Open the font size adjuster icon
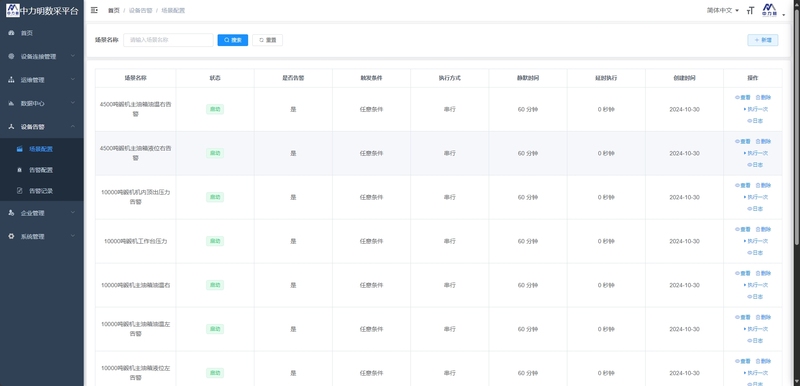The height and width of the screenshot is (386, 800). coord(750,11)
